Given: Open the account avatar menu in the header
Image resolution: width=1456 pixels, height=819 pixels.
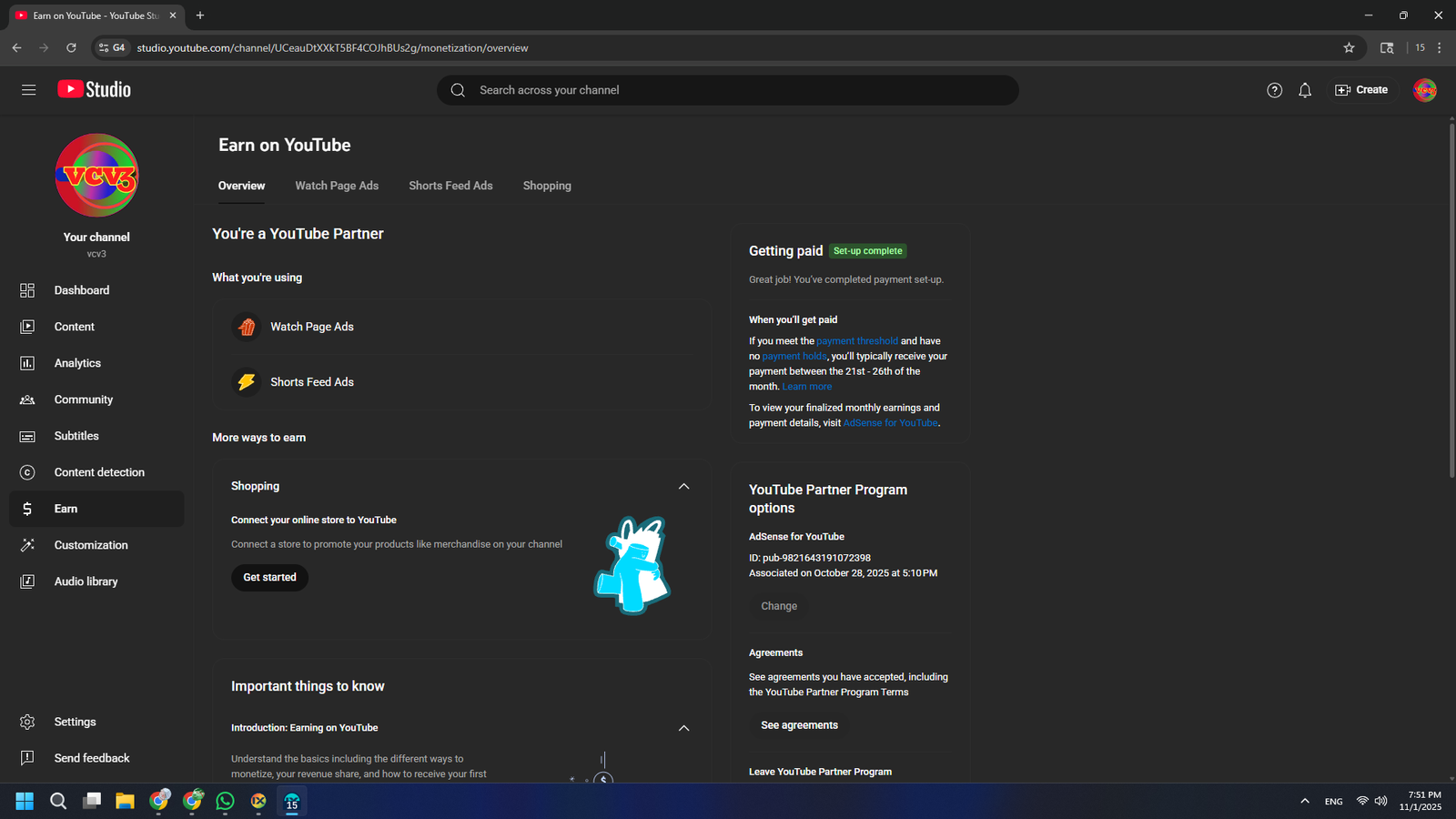Looking at the screenshot, I should [1425, 90].
